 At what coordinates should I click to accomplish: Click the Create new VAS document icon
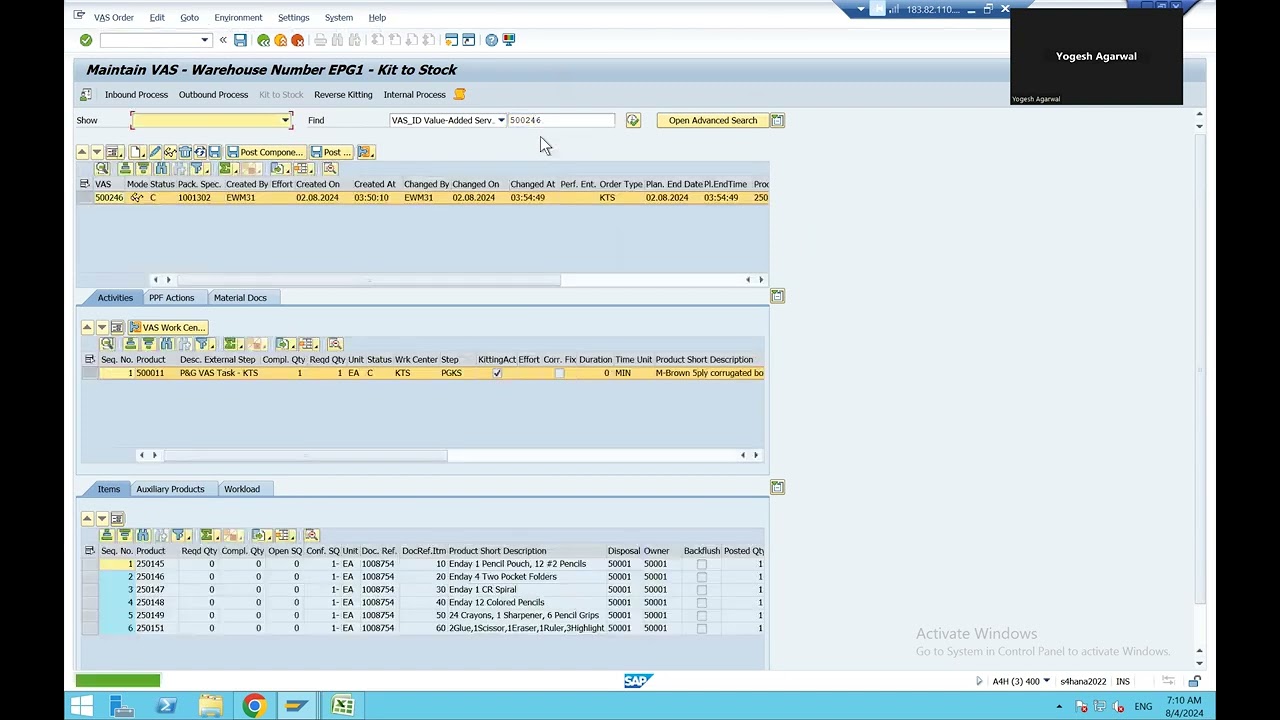pos(136,152)
